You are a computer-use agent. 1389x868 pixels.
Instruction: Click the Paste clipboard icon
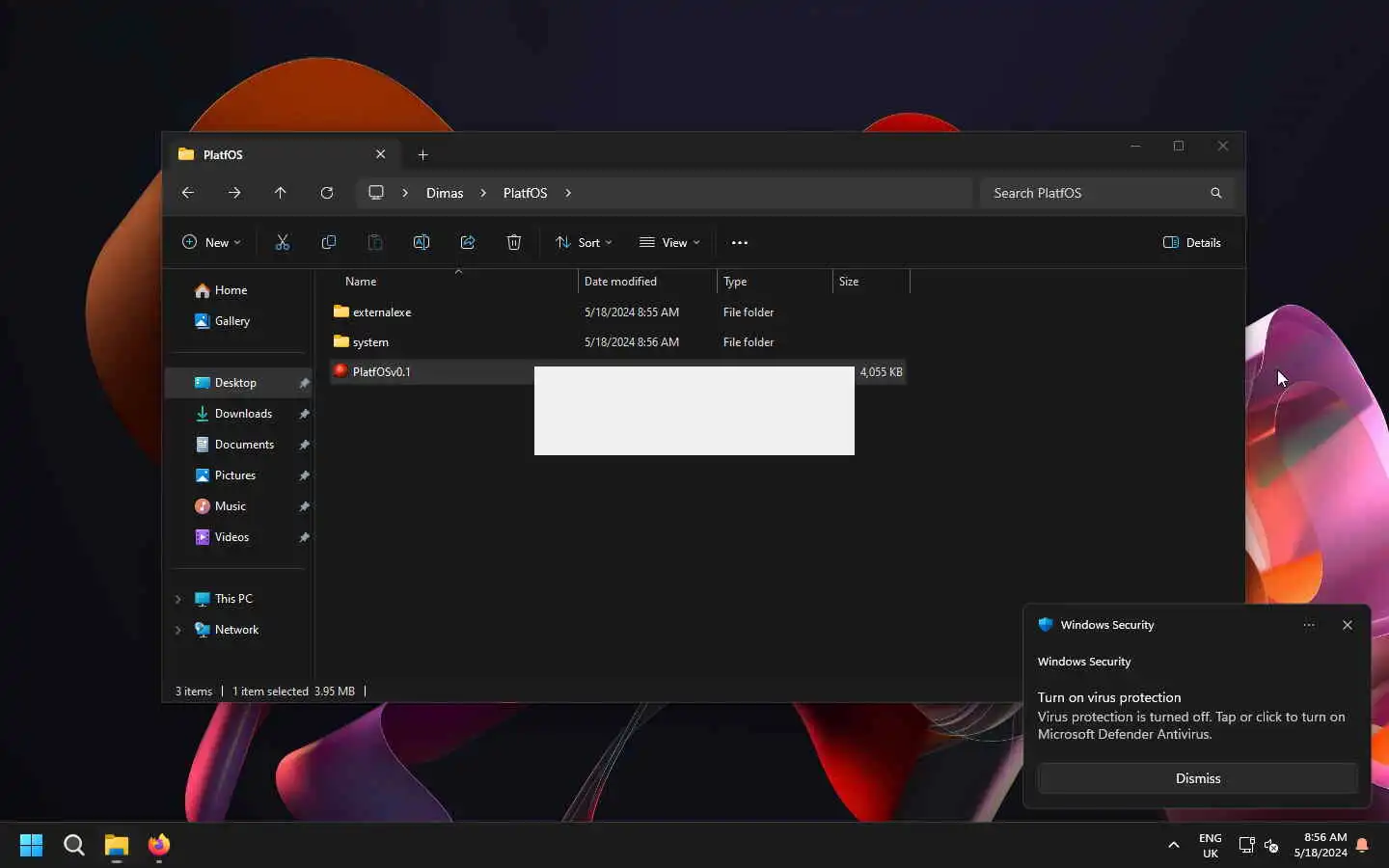[375, 242]
